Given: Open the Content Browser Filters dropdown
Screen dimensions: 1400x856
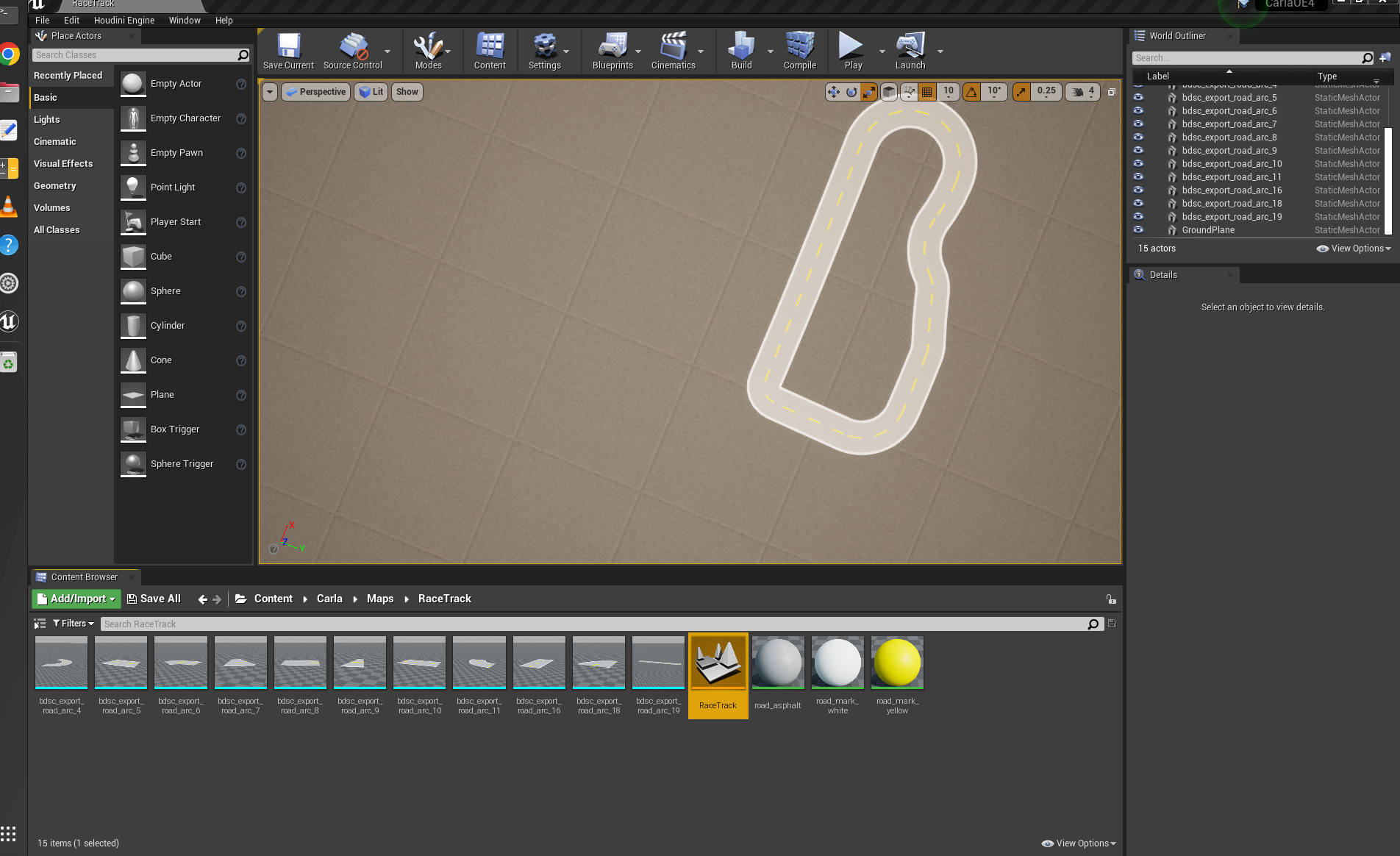Looking at the screenshot, I should pos(74,624).
